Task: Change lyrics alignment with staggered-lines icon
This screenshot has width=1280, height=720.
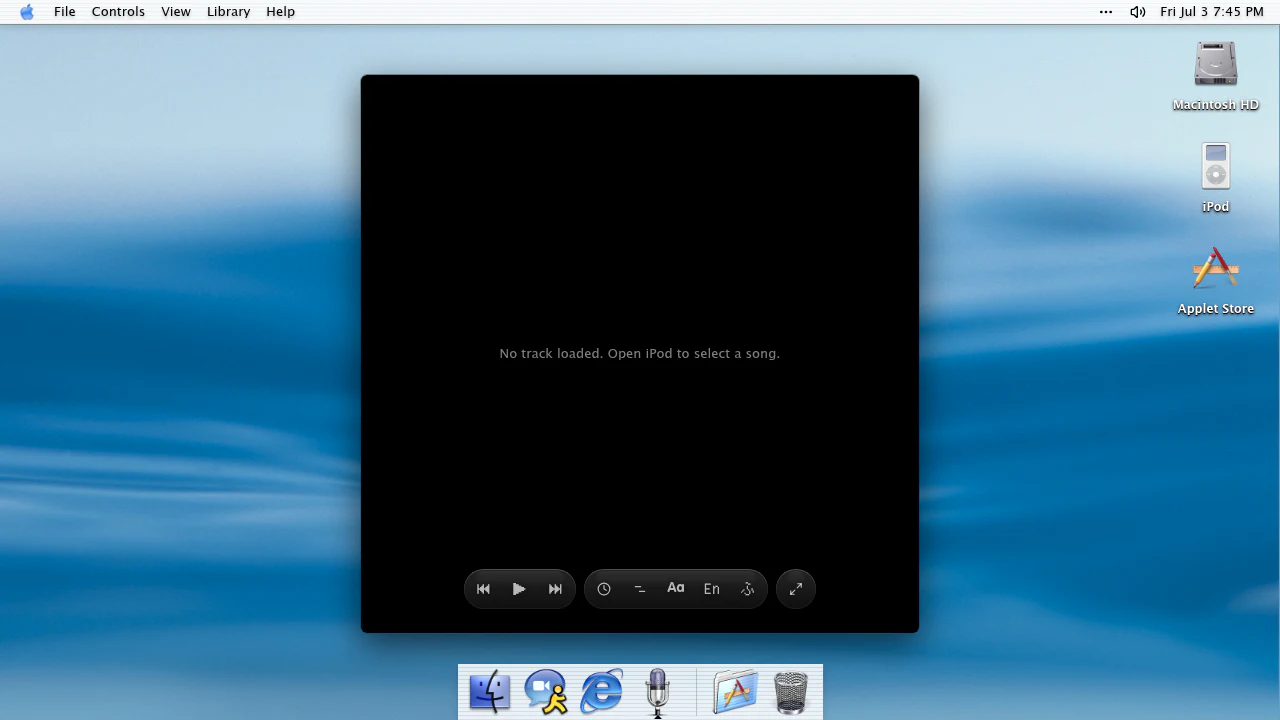Action: pos(640,589)
